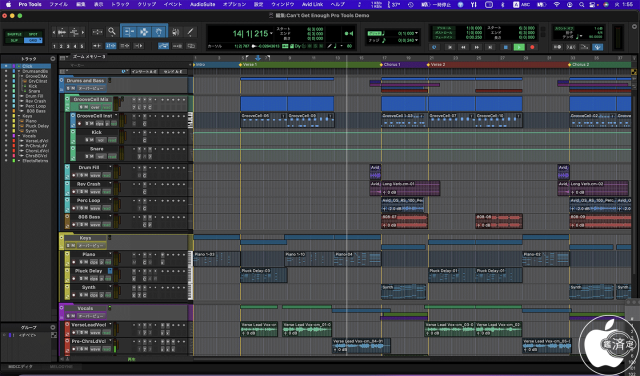Click the インサート A-E column header

pyautogui.click(x=144, y=72)
